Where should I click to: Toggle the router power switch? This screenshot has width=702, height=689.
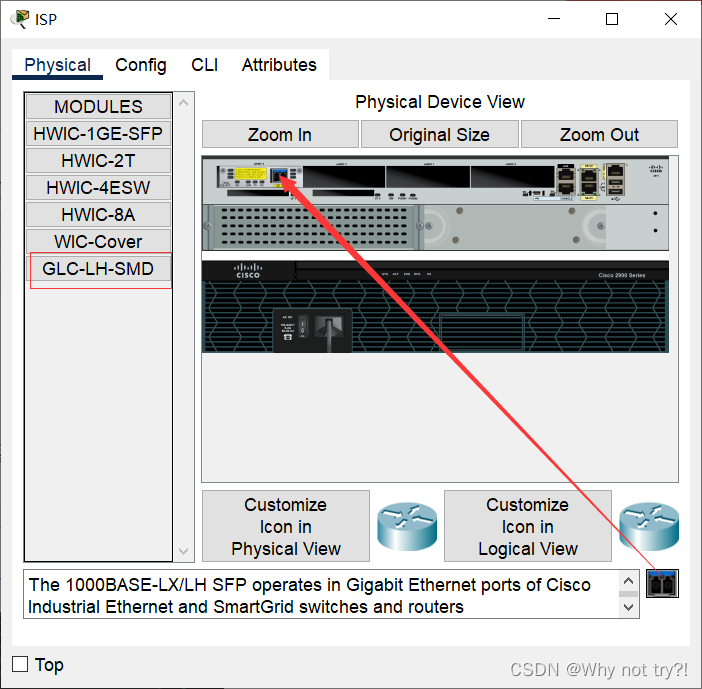point(302,328)
